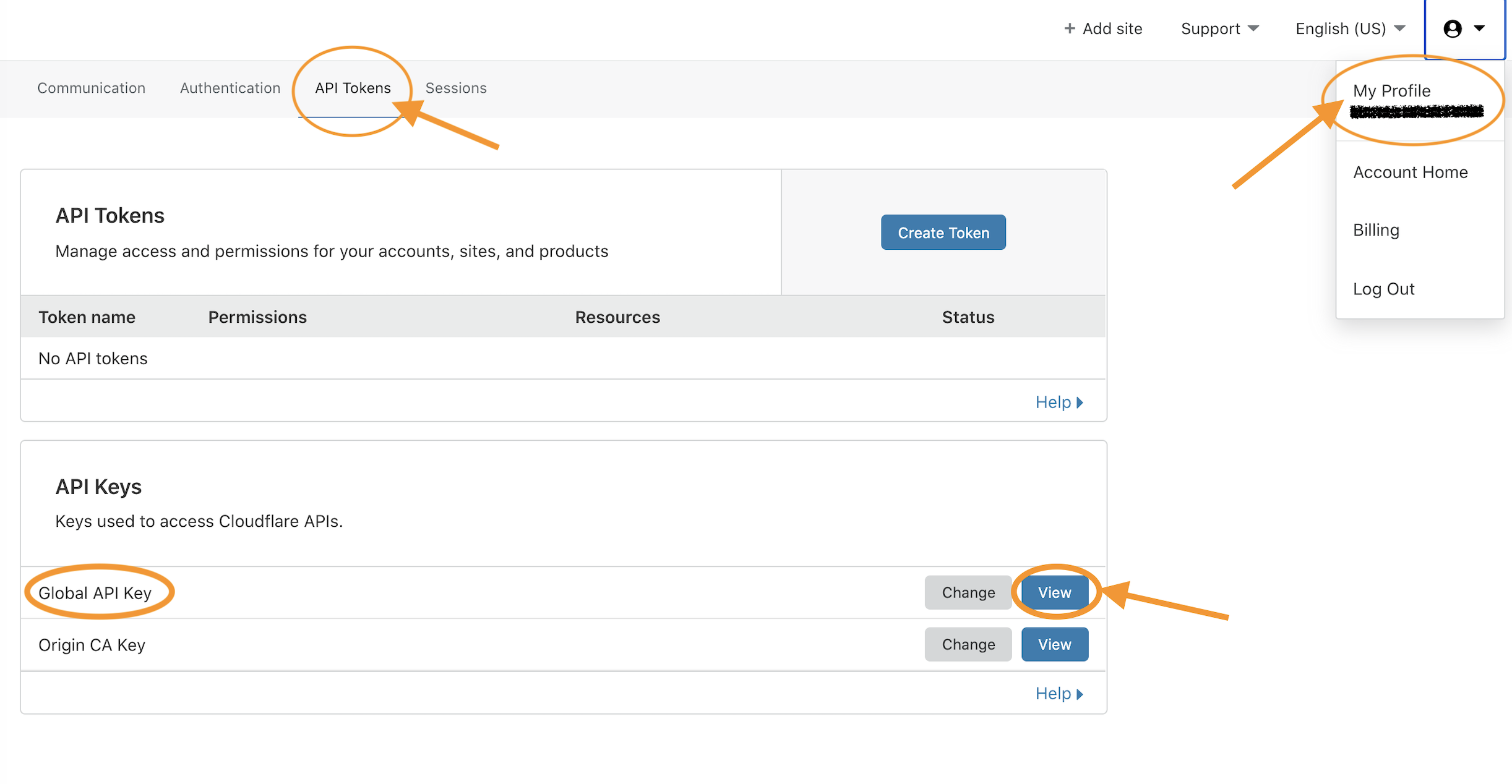
Task: Click Change for Origin CA Key
Action: pyautogui.click(x=968, y=644)
